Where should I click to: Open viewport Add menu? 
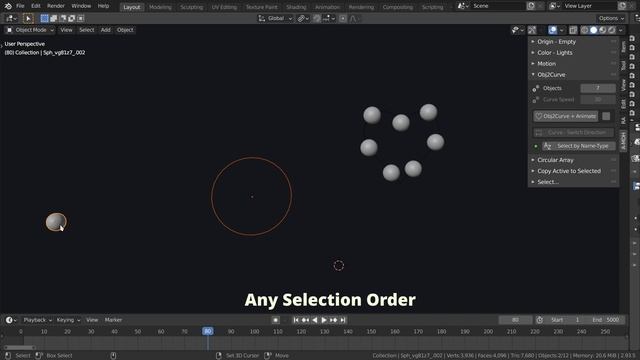(x=105, y=30)
